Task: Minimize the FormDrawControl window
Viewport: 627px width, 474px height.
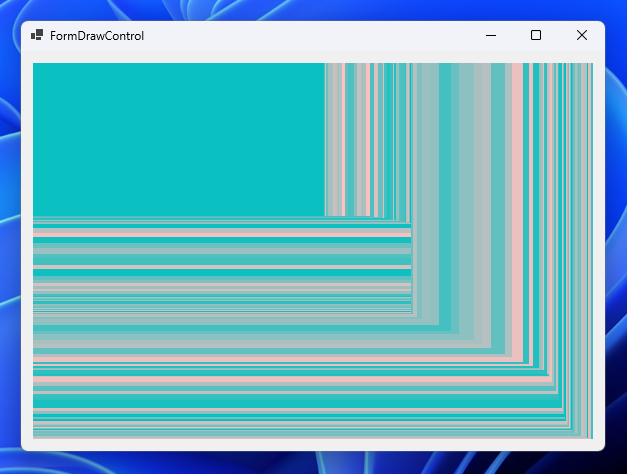Action: [491, 36]
